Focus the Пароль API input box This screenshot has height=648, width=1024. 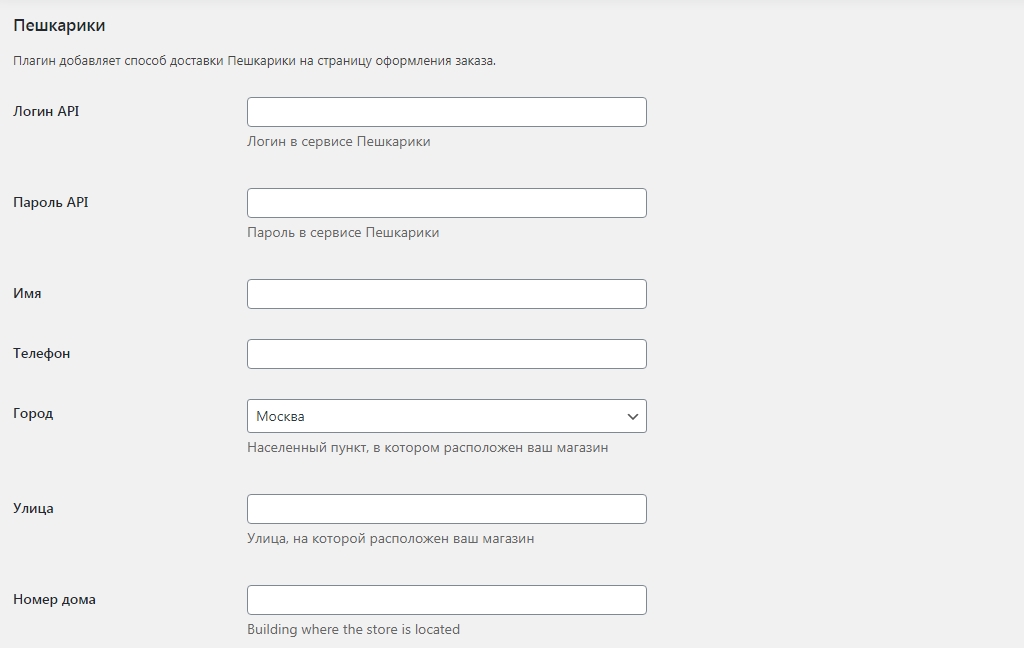pos(446,203)
